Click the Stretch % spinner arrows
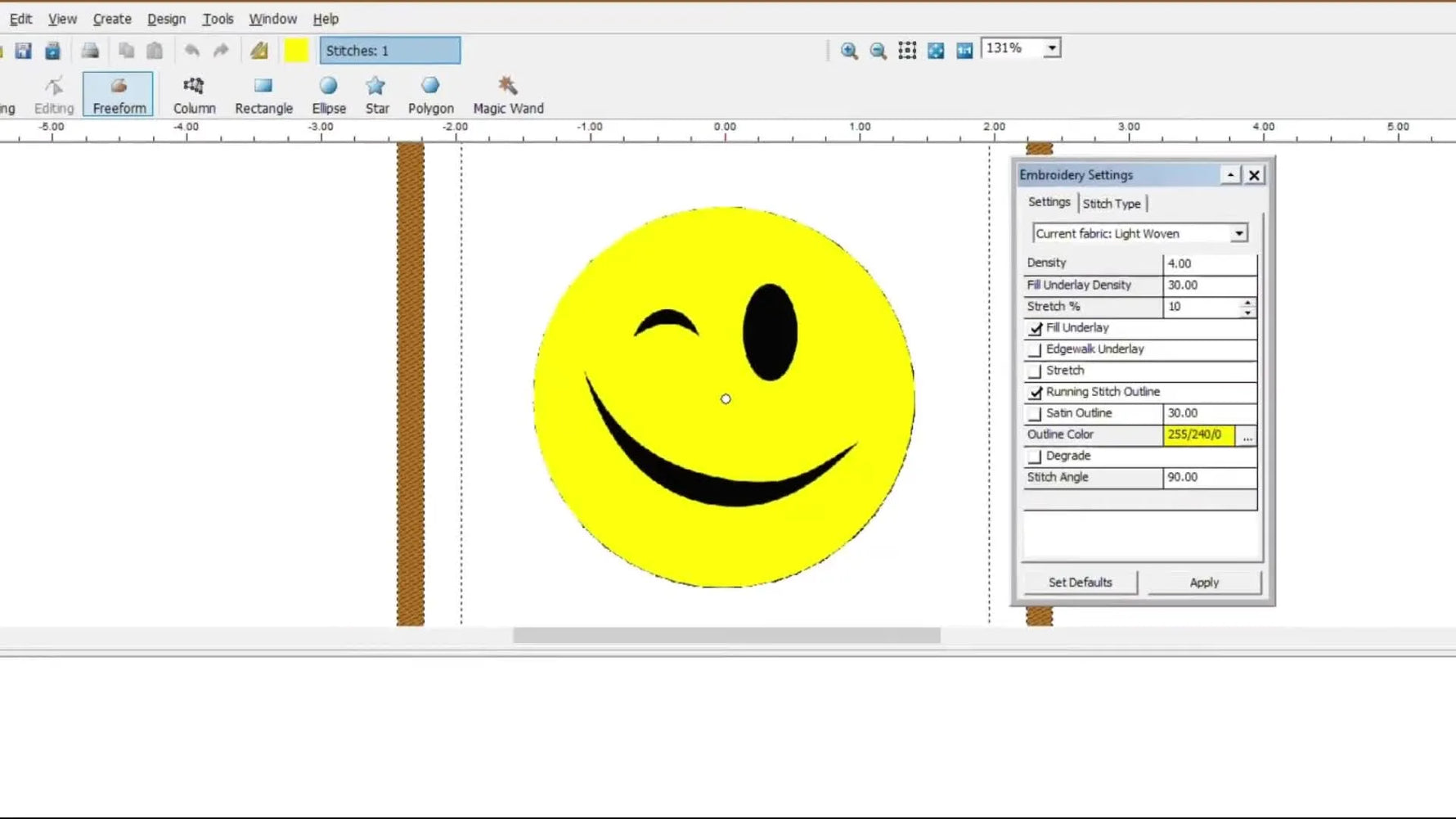 pos(1247,307)
